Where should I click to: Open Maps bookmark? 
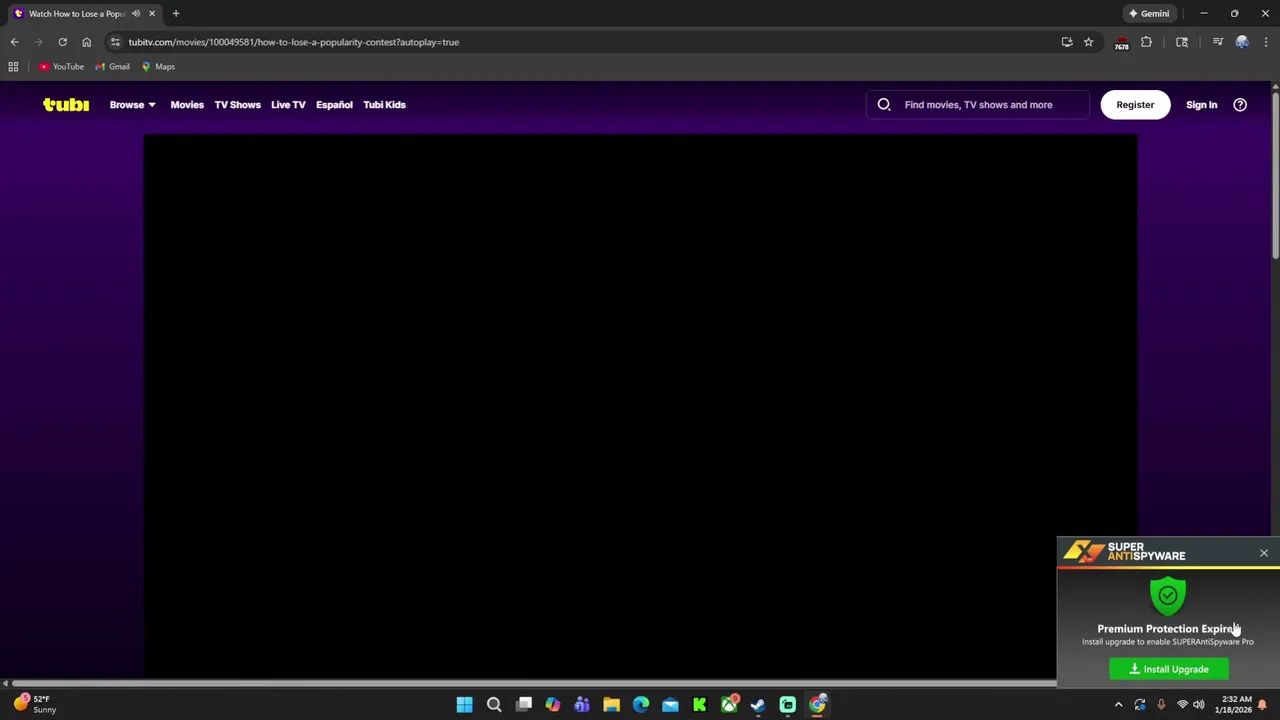158,66
